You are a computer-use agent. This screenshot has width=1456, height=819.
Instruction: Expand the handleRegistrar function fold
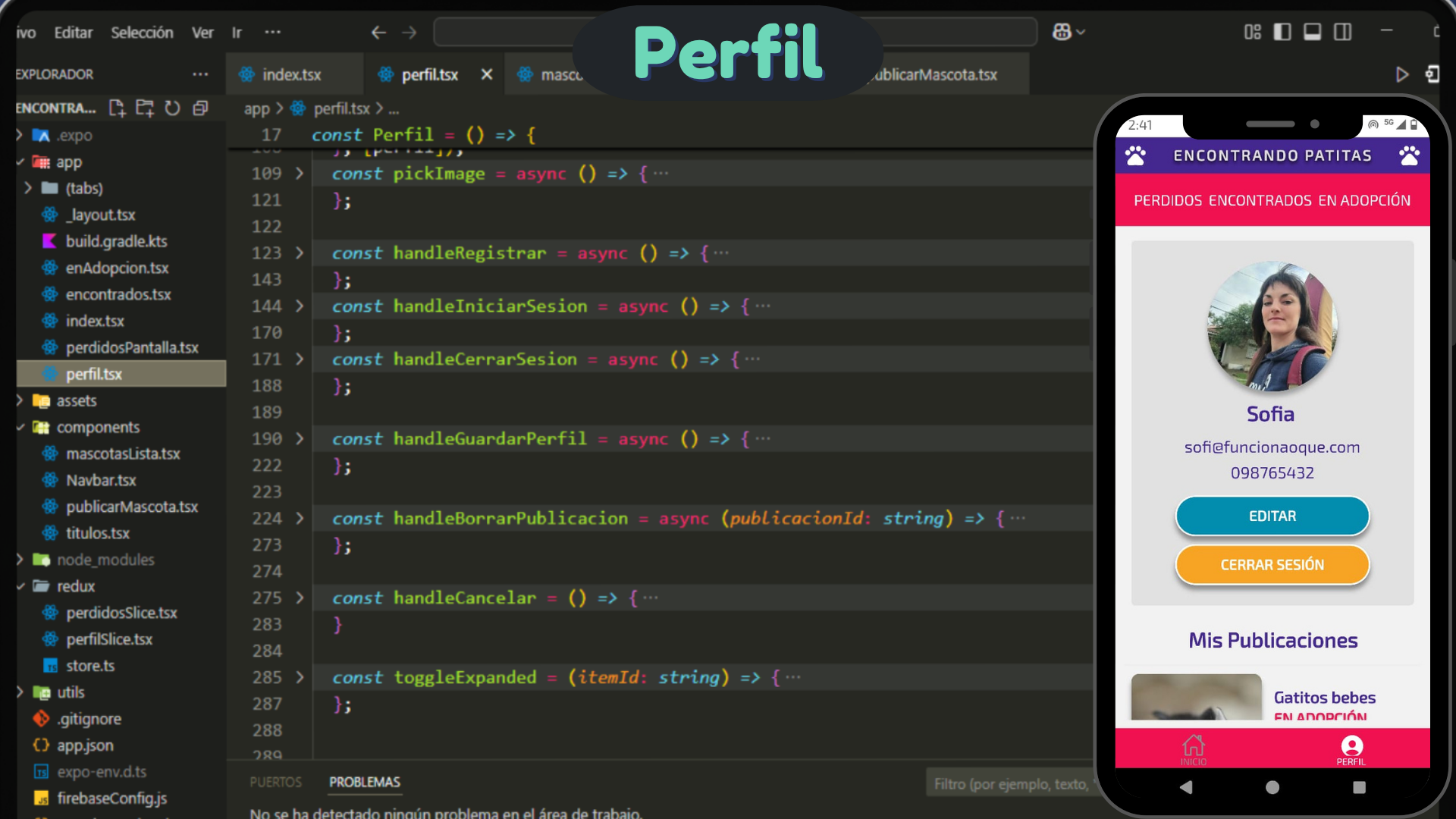(x=300, y=253)
